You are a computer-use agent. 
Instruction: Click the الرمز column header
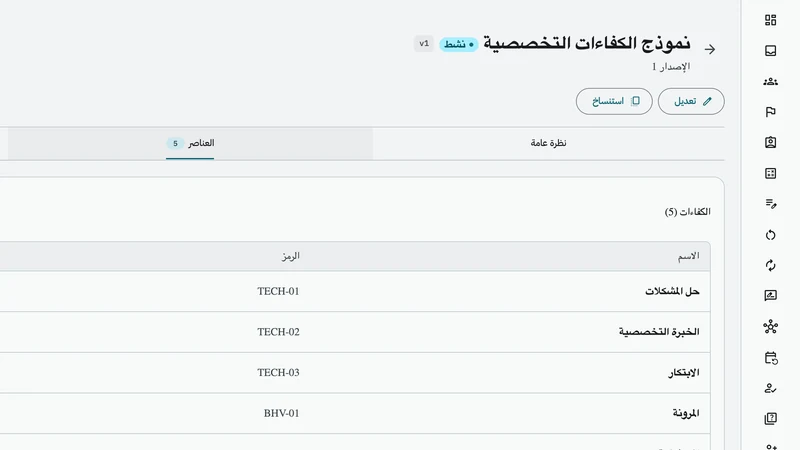pos(290,256)
